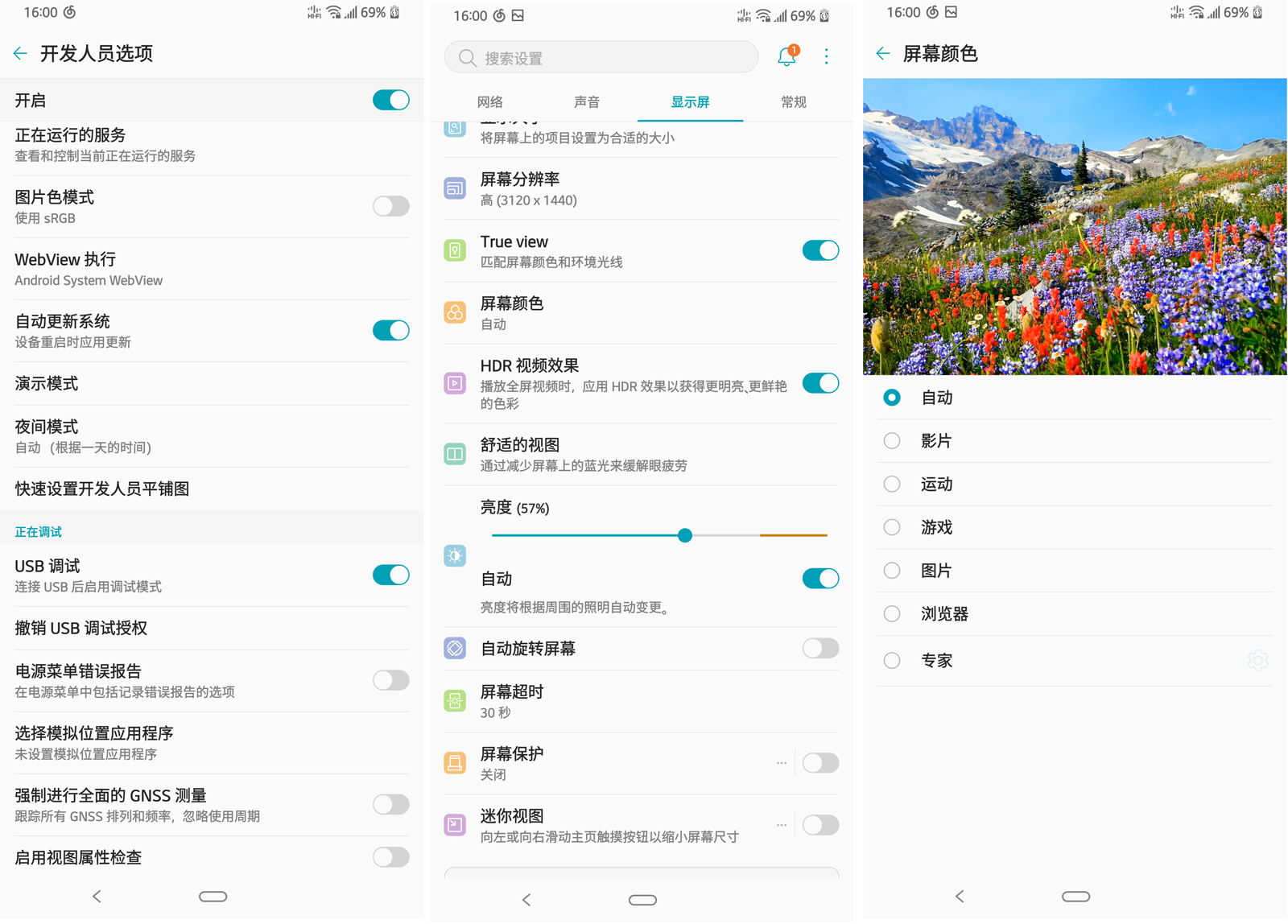Tap the search settings field
Viewport: 1288px width, 924px height.
601,57
